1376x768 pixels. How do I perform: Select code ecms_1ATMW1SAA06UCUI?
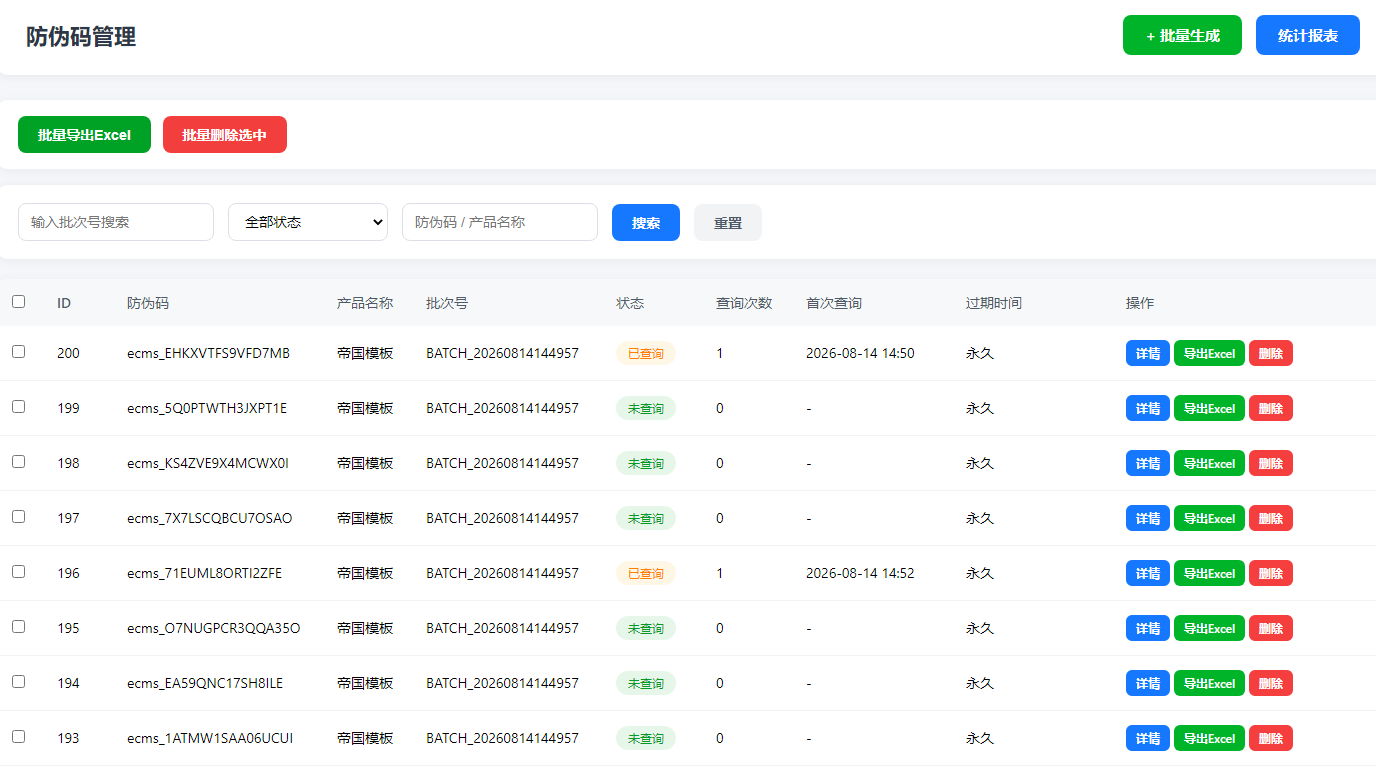210,738
